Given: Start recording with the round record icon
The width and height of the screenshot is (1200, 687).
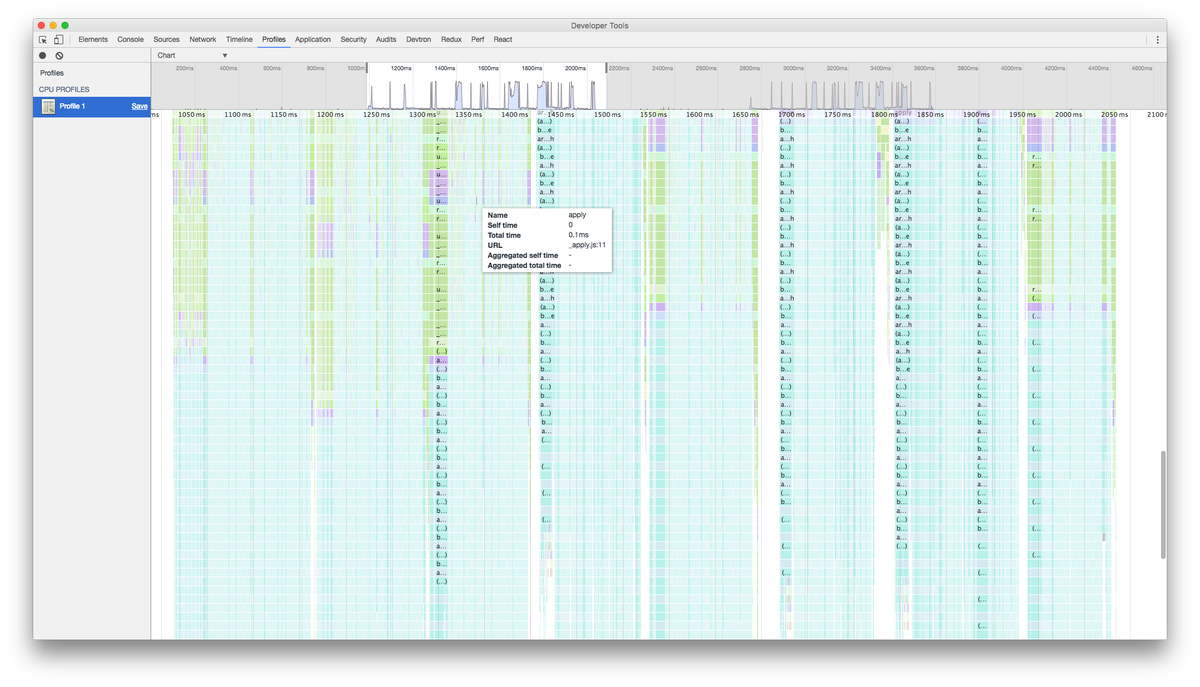Looking at the screenshot, I should [x=43, y=56].
